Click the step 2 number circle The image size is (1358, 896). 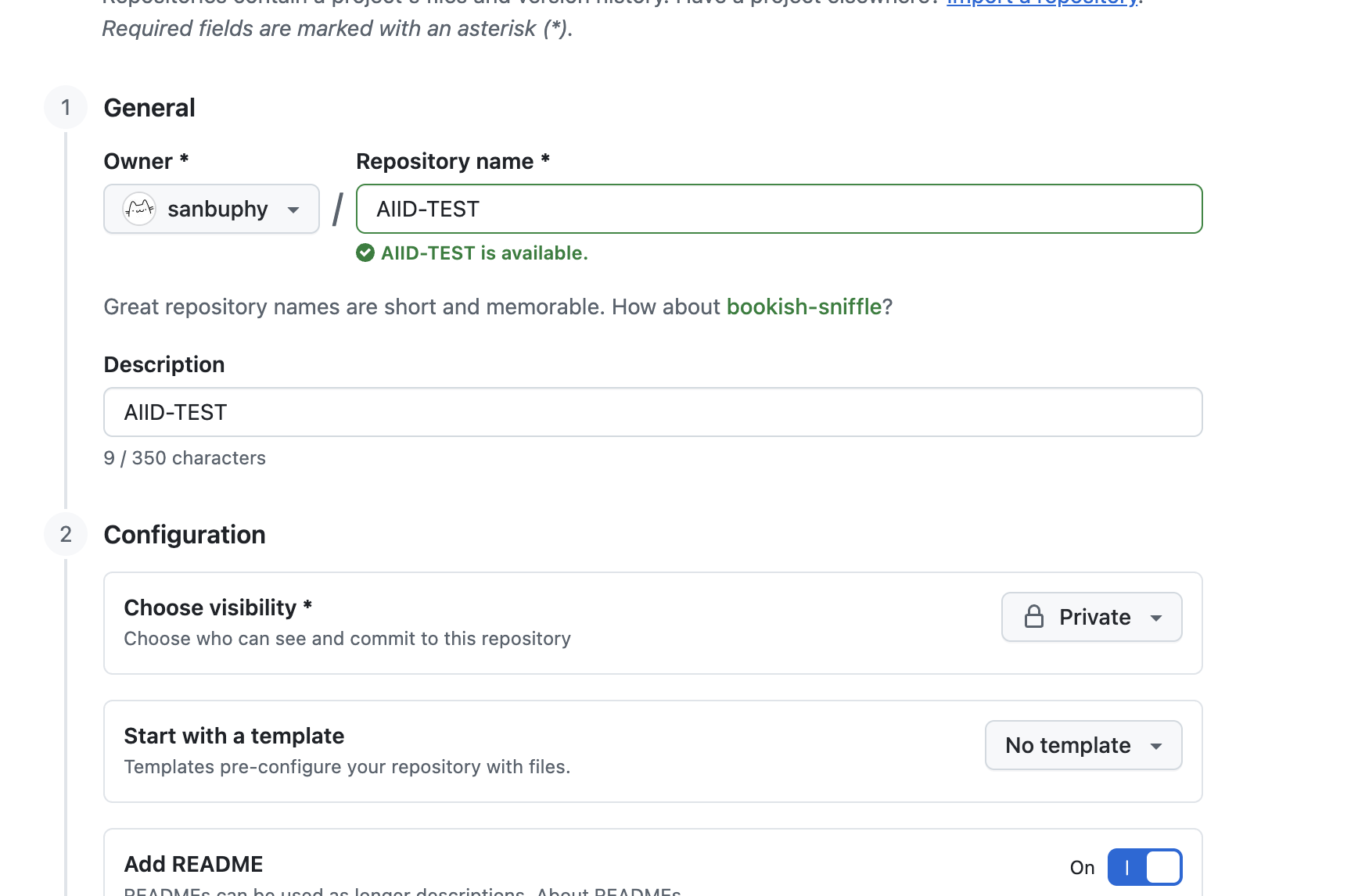[66, 534]
